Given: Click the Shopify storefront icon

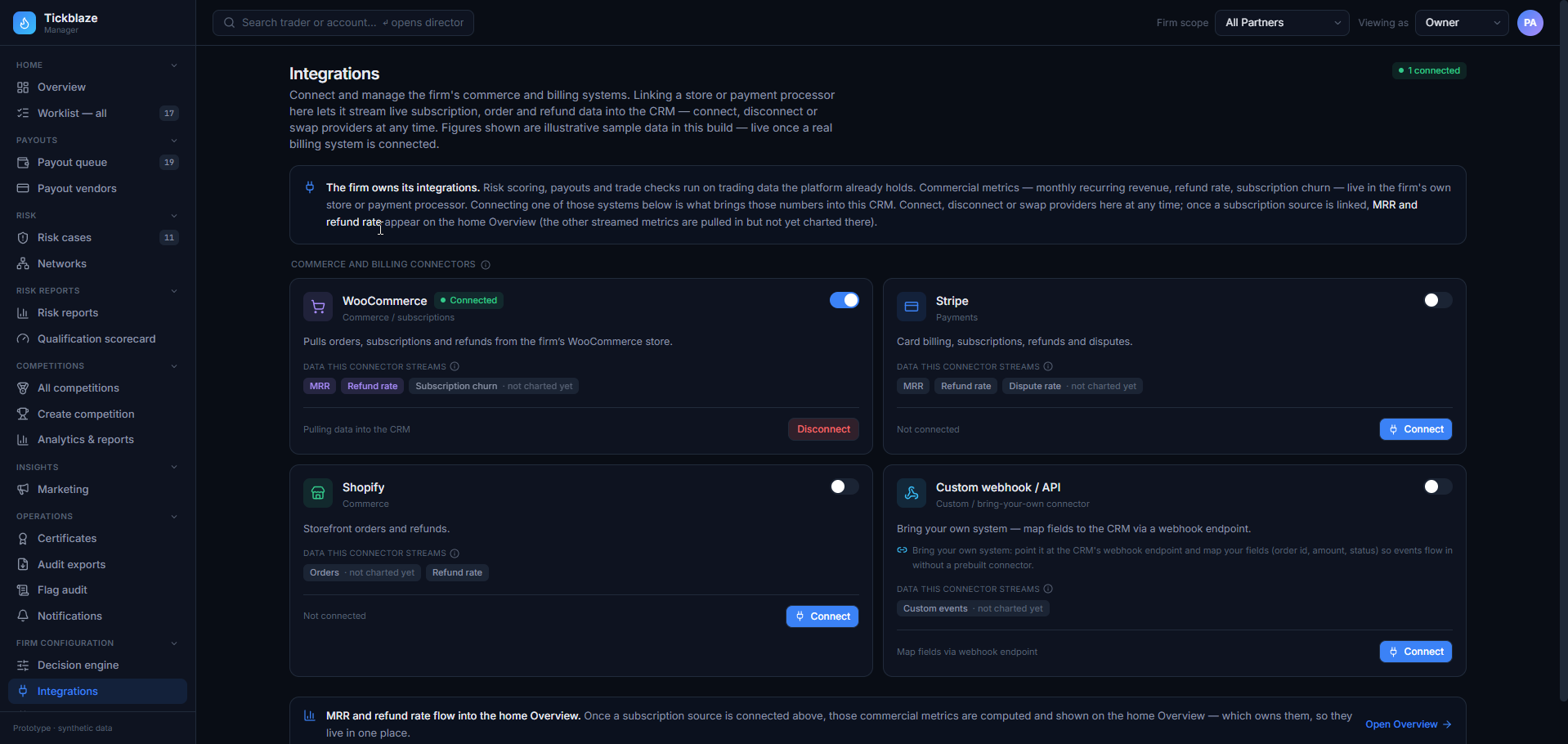Looking at the screenshot, I should pos(318,494).
